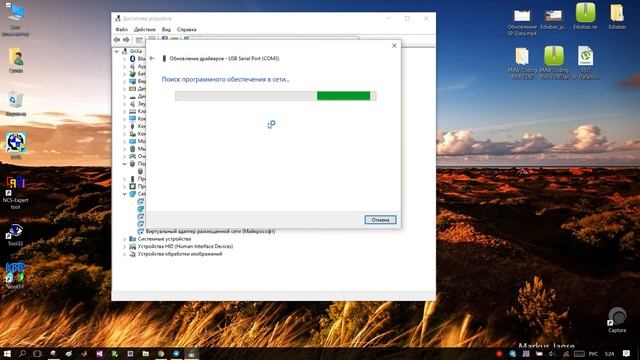640x360 pixels.
Task: Expand the Bluetooth category
Action: [124, 59]
